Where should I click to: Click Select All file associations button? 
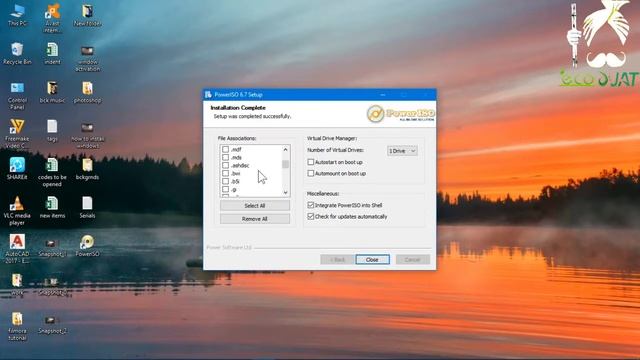point(255,206)
